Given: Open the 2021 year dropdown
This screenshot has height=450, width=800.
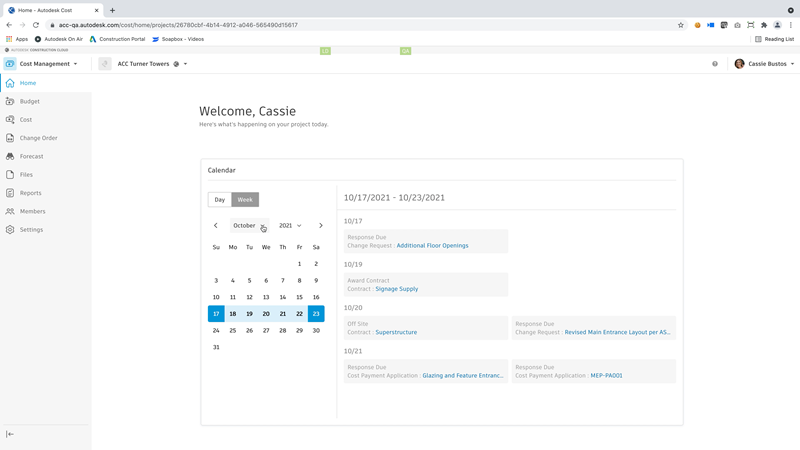Looking at the screenshot, I should tap(290, 226).
